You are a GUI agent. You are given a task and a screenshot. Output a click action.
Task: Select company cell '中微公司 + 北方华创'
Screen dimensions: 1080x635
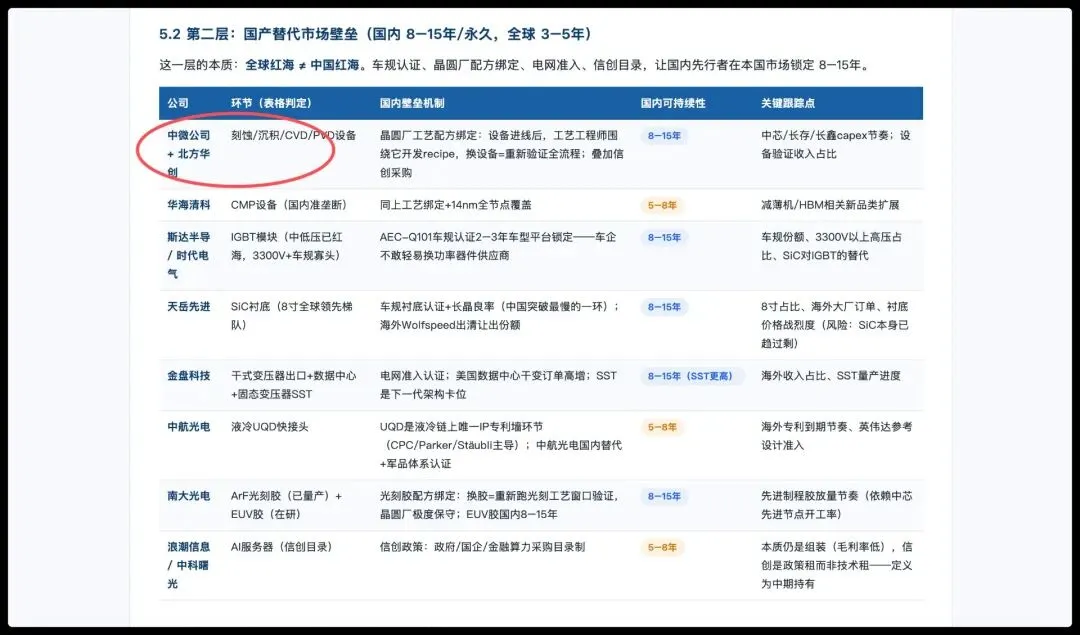(189, 154)
